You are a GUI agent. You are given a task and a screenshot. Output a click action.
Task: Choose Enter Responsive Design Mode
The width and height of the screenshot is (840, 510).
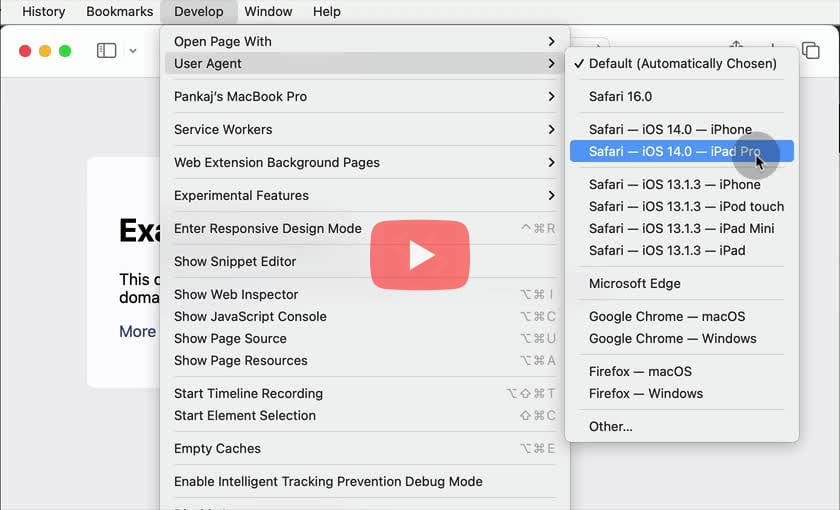364,228
